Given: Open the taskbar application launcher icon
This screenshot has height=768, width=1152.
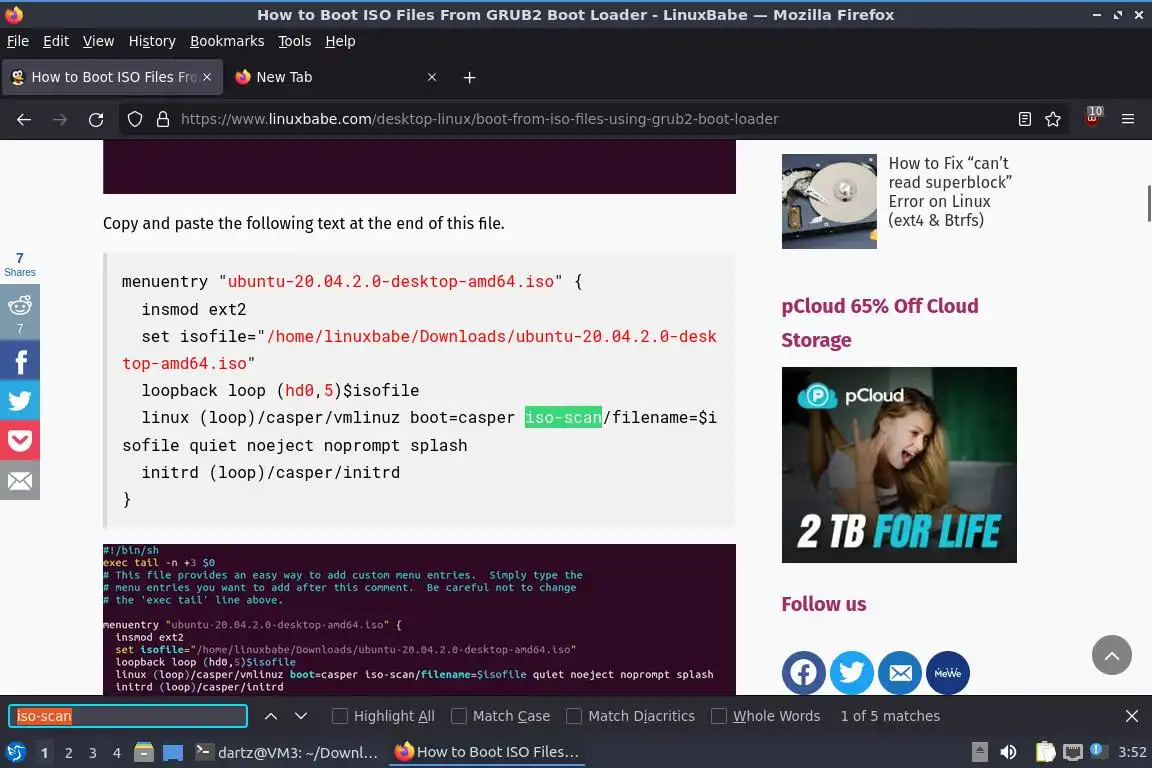Looking at the screenshot, I should (x=15, y=753).
